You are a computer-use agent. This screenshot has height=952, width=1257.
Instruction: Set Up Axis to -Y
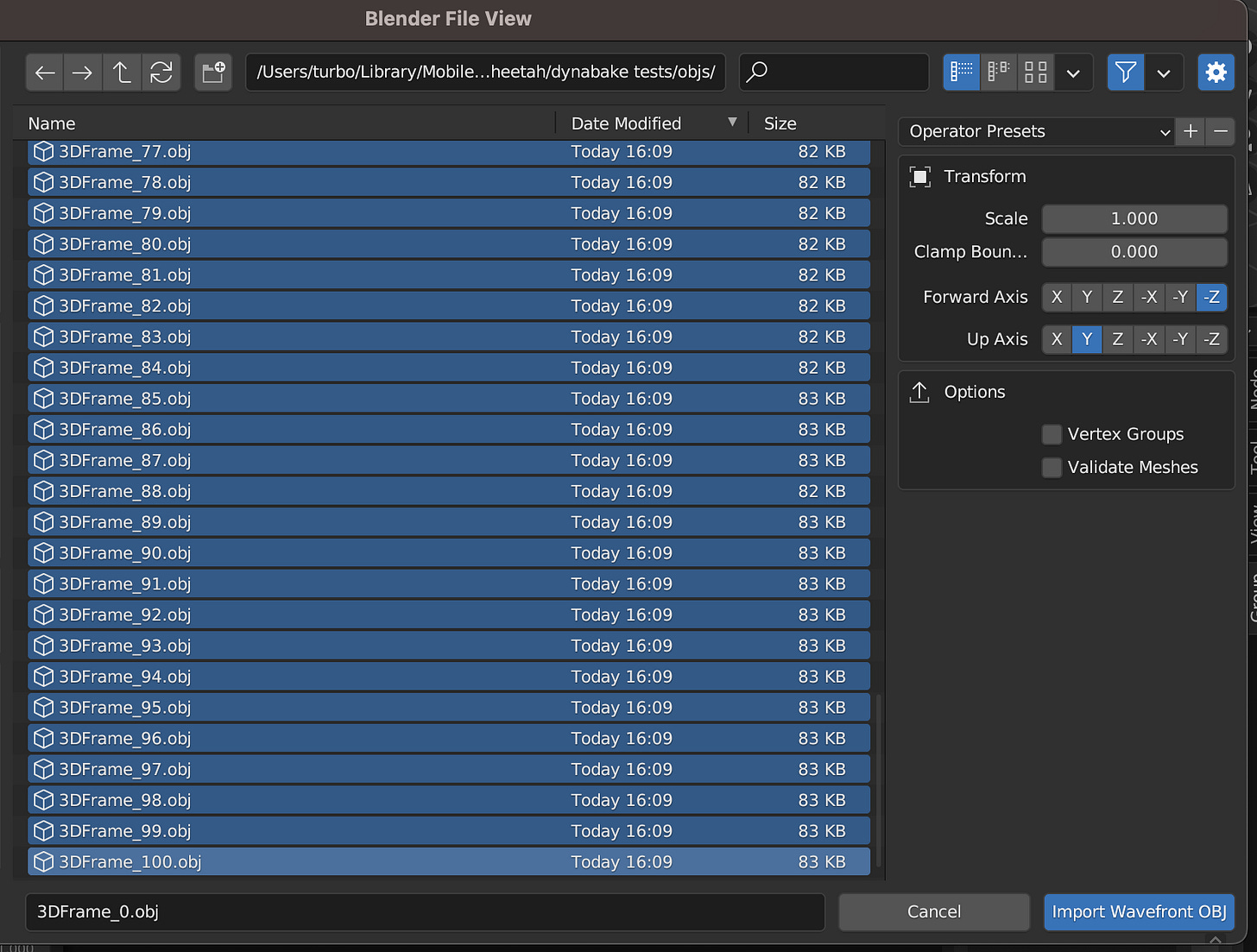pyautogui.click(x=1181, y=339)
